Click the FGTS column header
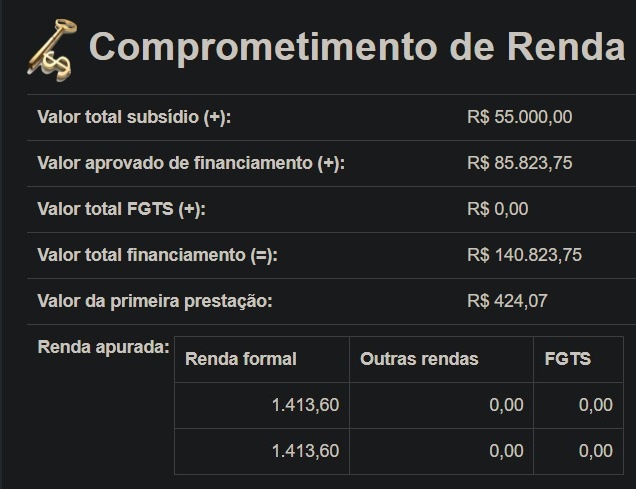 point(568,359)
